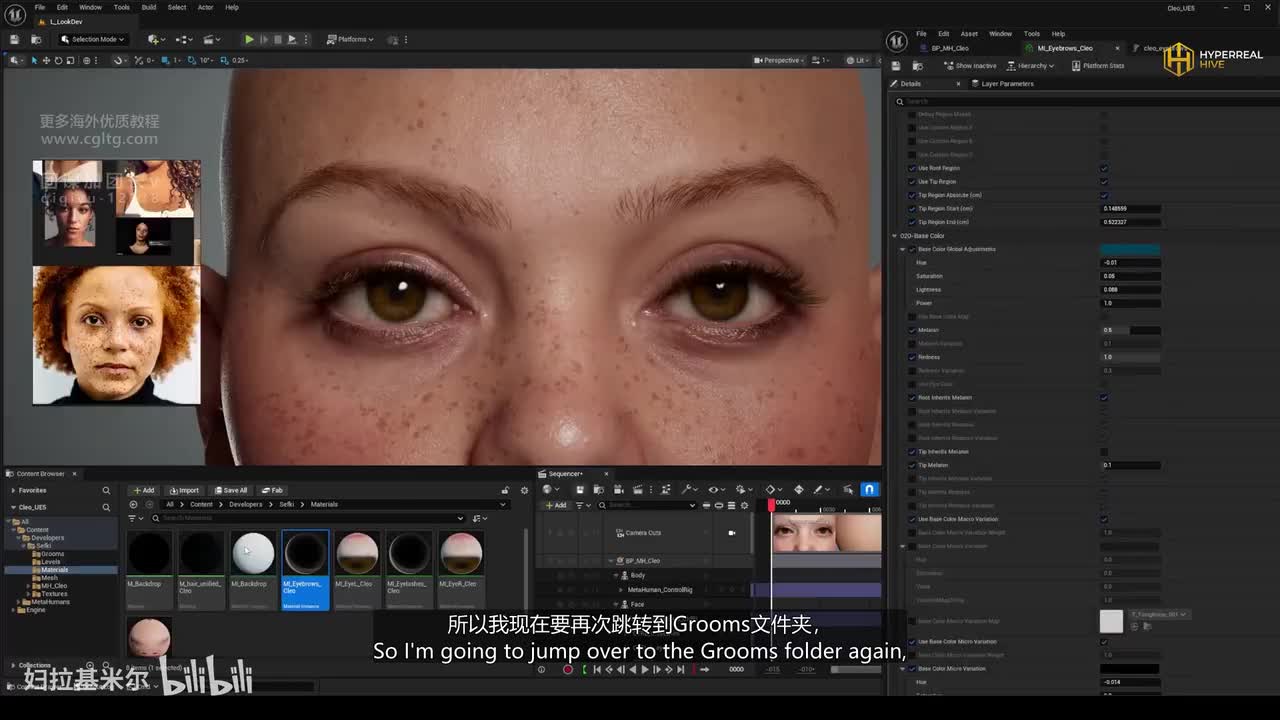1280x720 pixels.
Task: Select the scale gizmo tool
Action: 68,60
